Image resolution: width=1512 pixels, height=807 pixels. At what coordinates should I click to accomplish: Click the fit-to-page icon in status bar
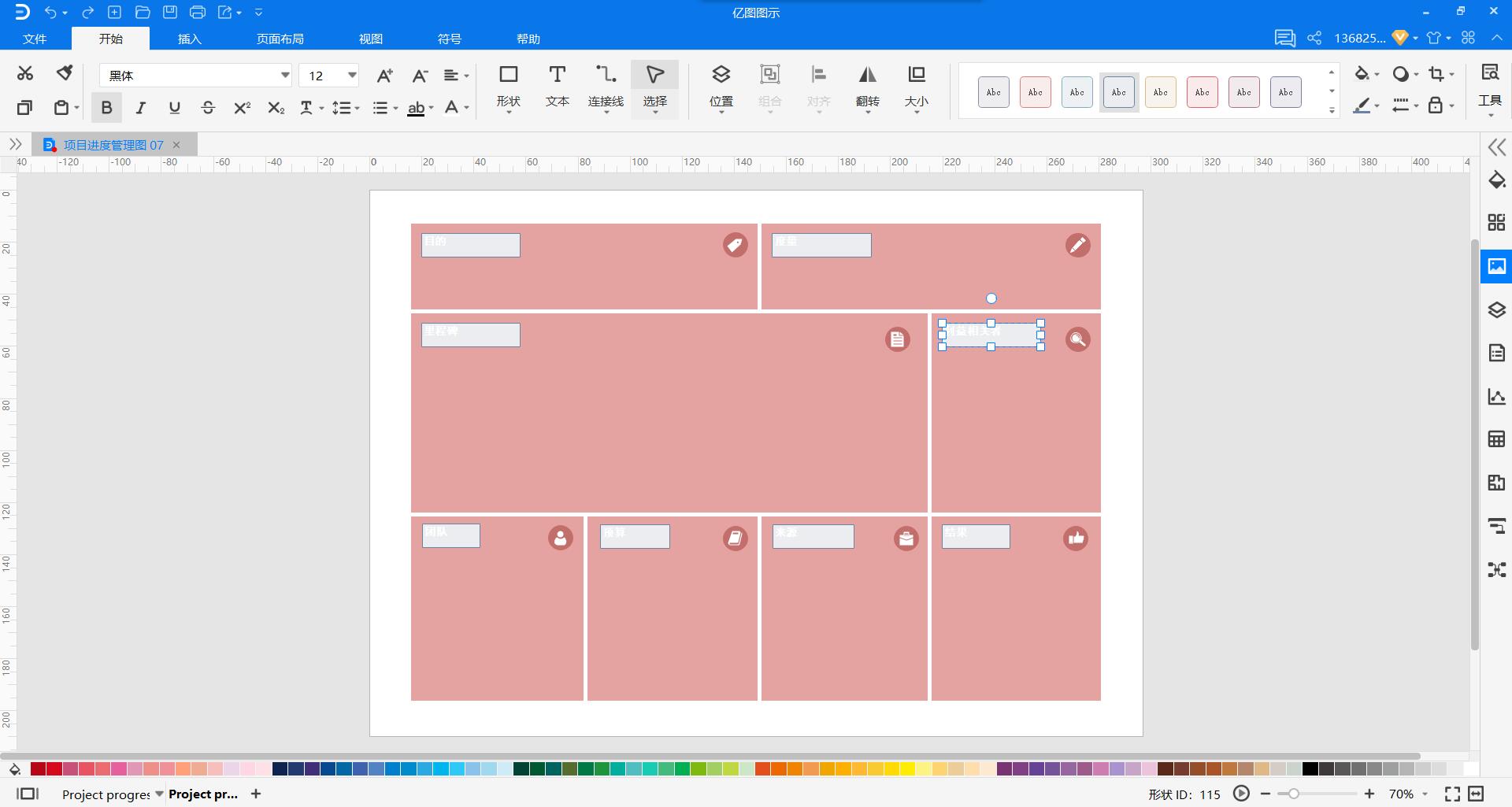tap(1476, 794)
